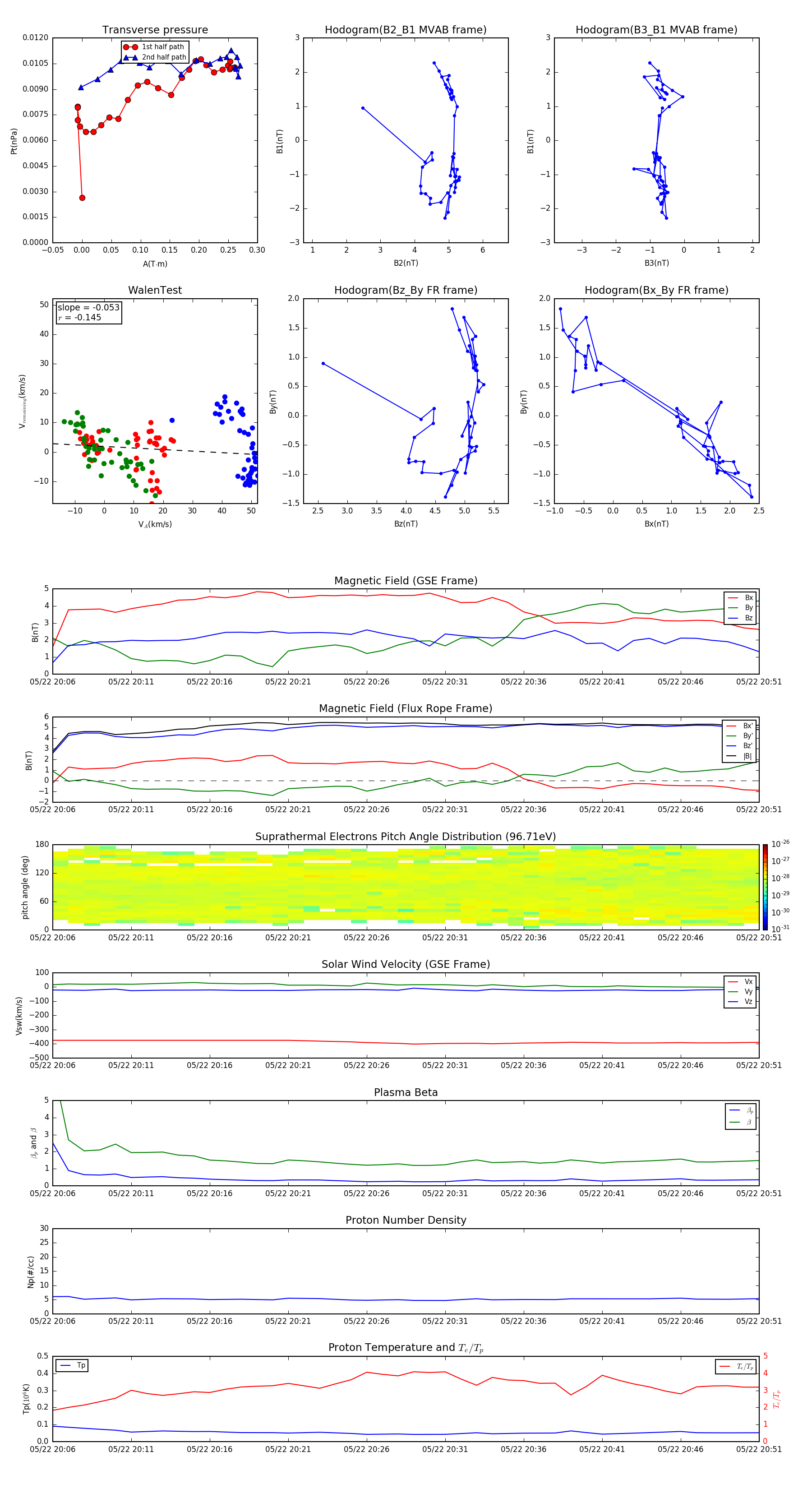Click the 'Pt(nPa)' y-axis label

14,141
